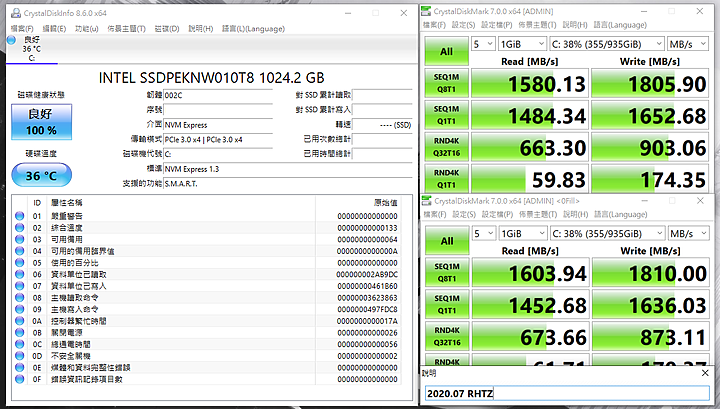Screen dimensions: 720x409
Task: Click the comment field with 2020.07 RHTZ
Action: [567, 393]
